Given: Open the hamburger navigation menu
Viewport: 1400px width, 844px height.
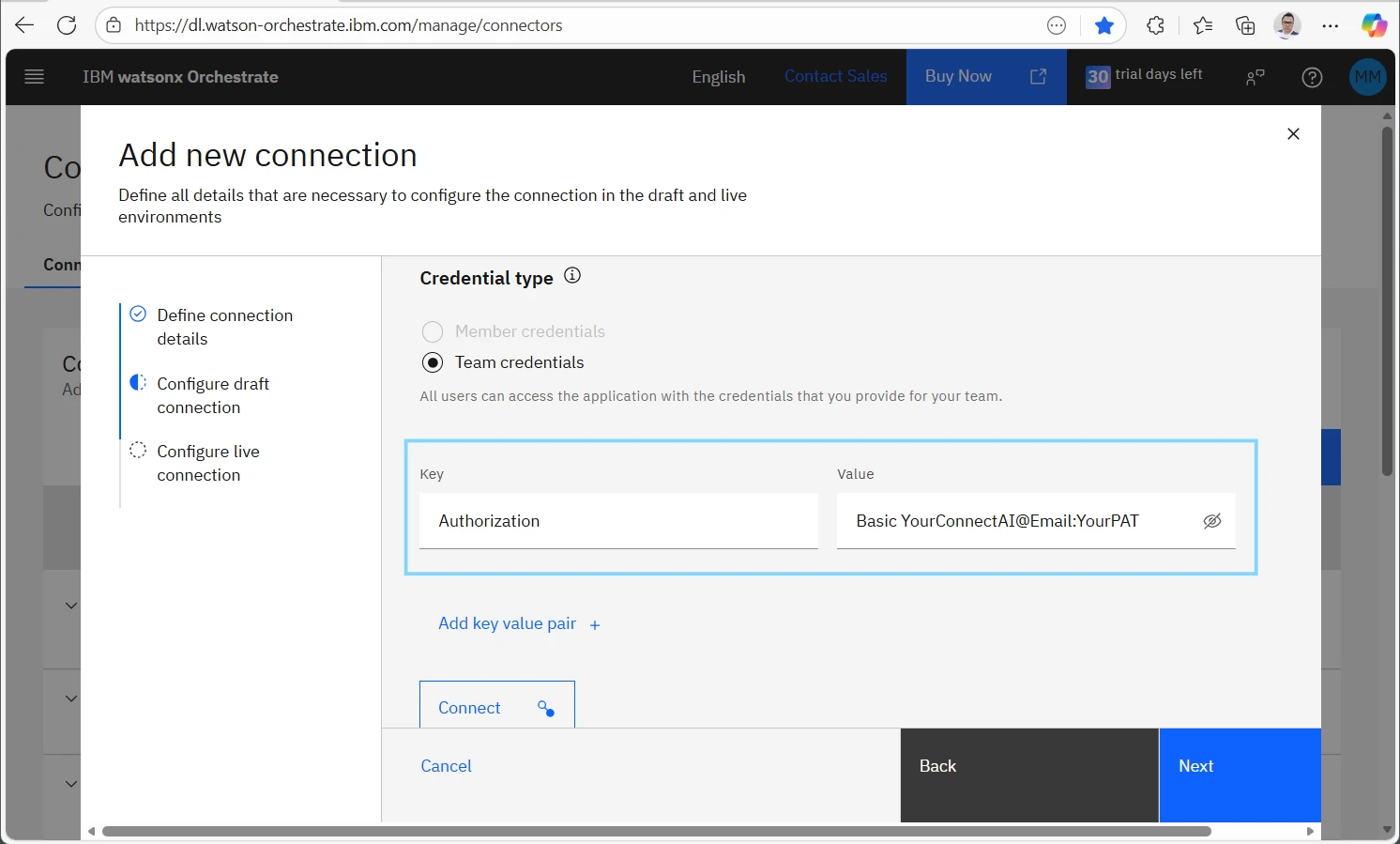Looking at the screenshot, I should (x=35, y=77).
